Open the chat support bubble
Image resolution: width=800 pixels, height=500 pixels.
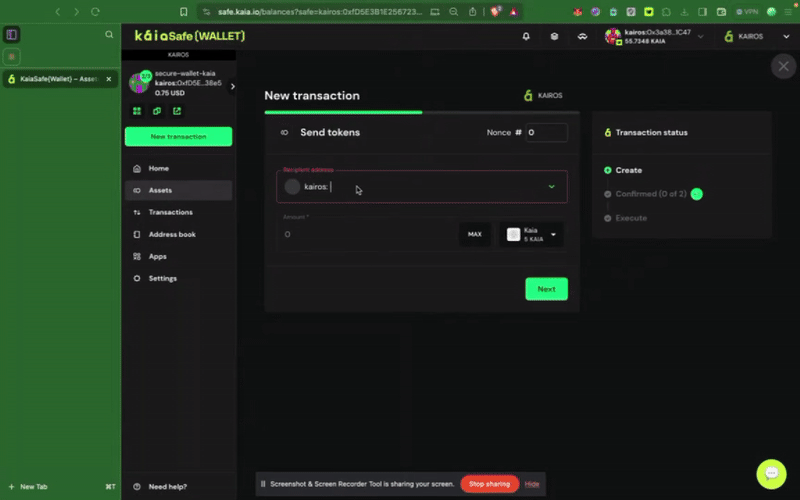(771, 473)
